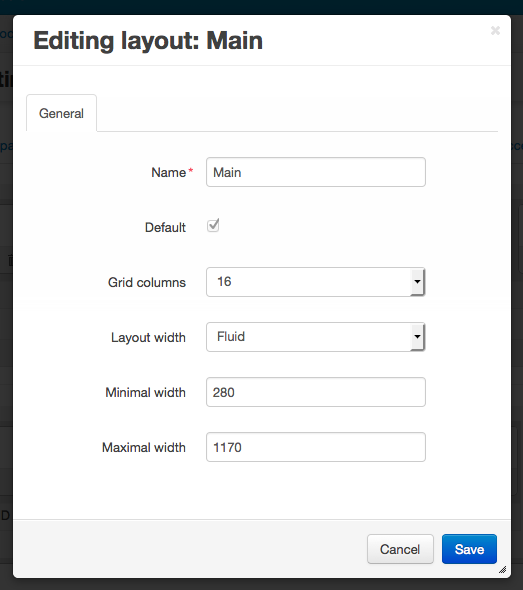Click the Cancel button
Image resolution: width=523 pixels, height=590 pixels.
(x=400, y=549)
